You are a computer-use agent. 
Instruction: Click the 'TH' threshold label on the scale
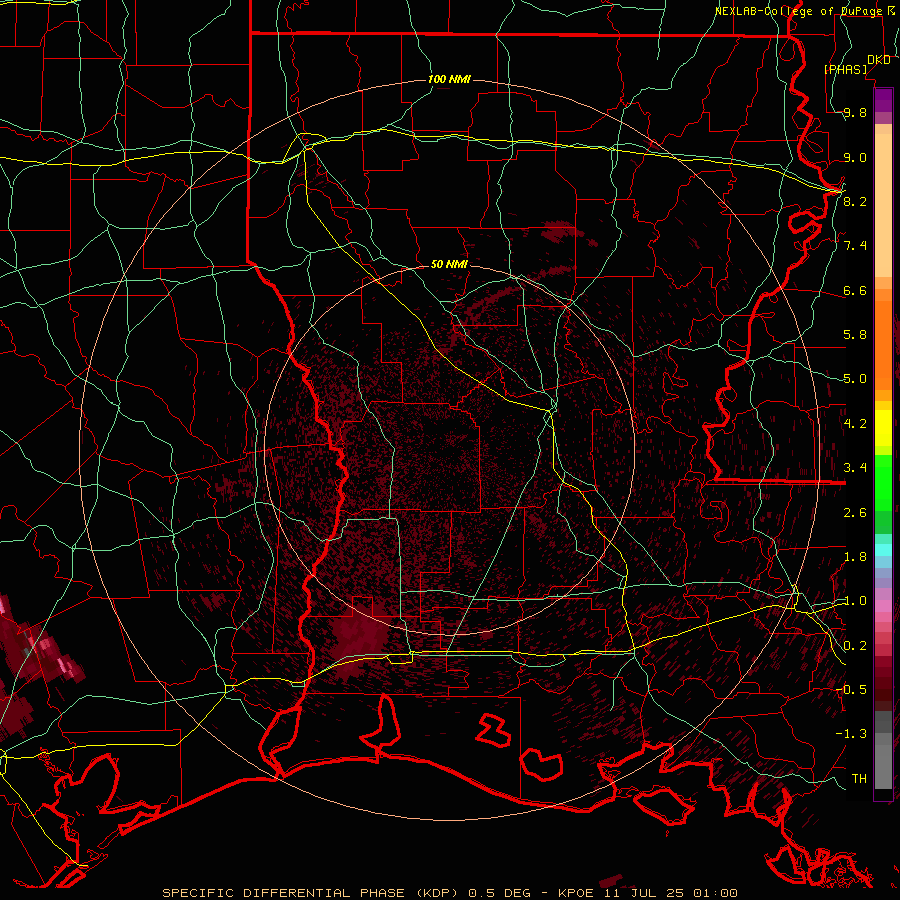click(859, 778)
